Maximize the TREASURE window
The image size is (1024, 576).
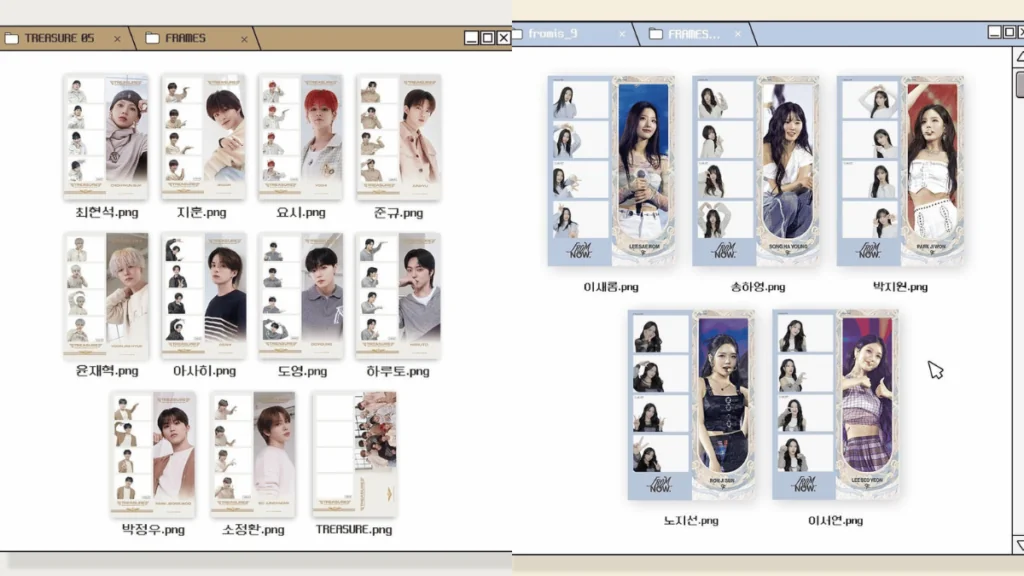coord(487,38)
